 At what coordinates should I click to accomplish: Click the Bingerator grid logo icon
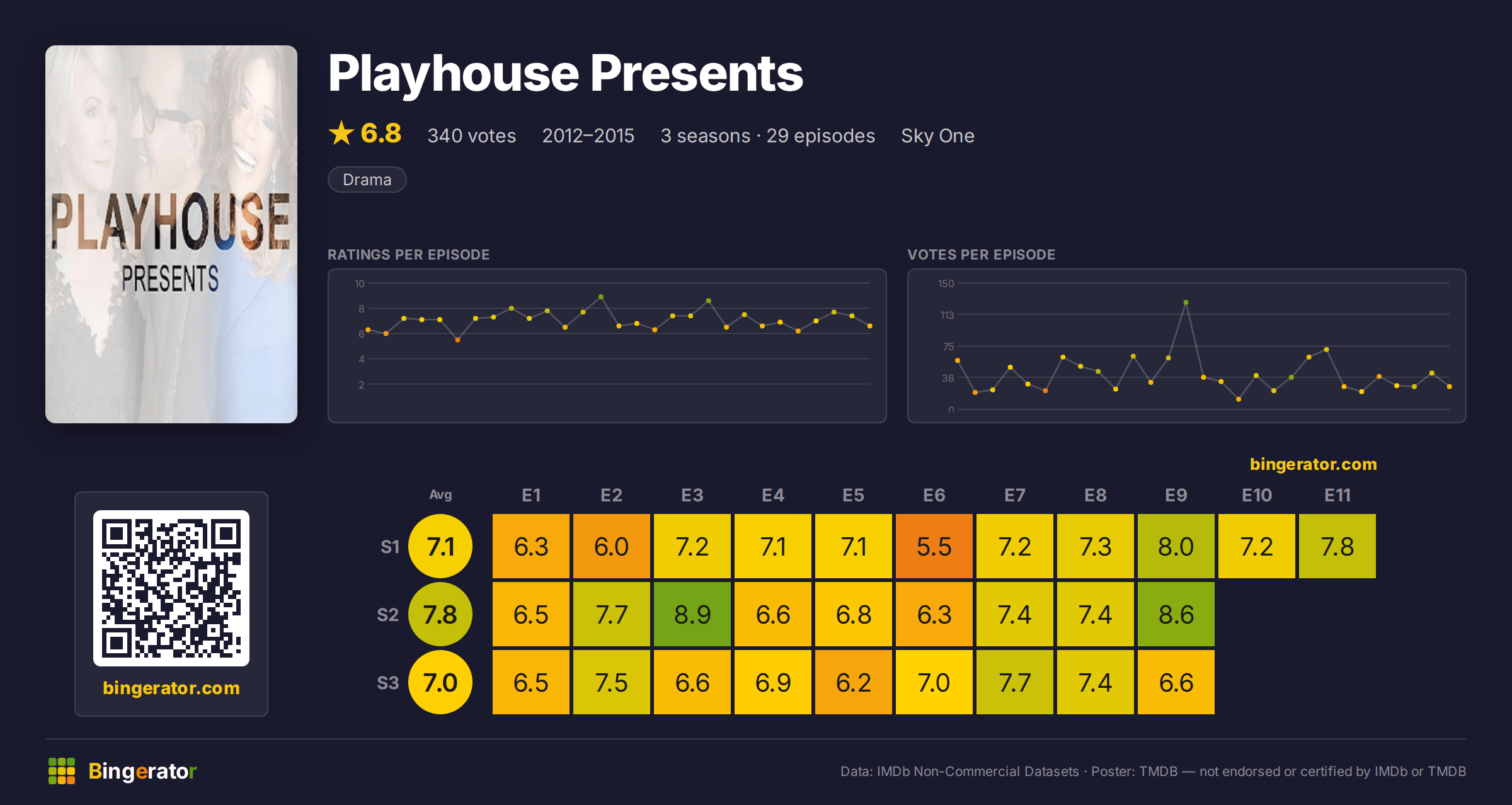point(62,771)
